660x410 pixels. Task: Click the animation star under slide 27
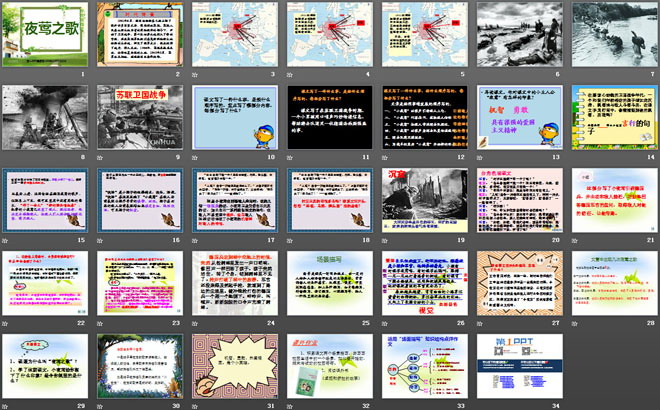pyautogui.click(x=479, y=324)
